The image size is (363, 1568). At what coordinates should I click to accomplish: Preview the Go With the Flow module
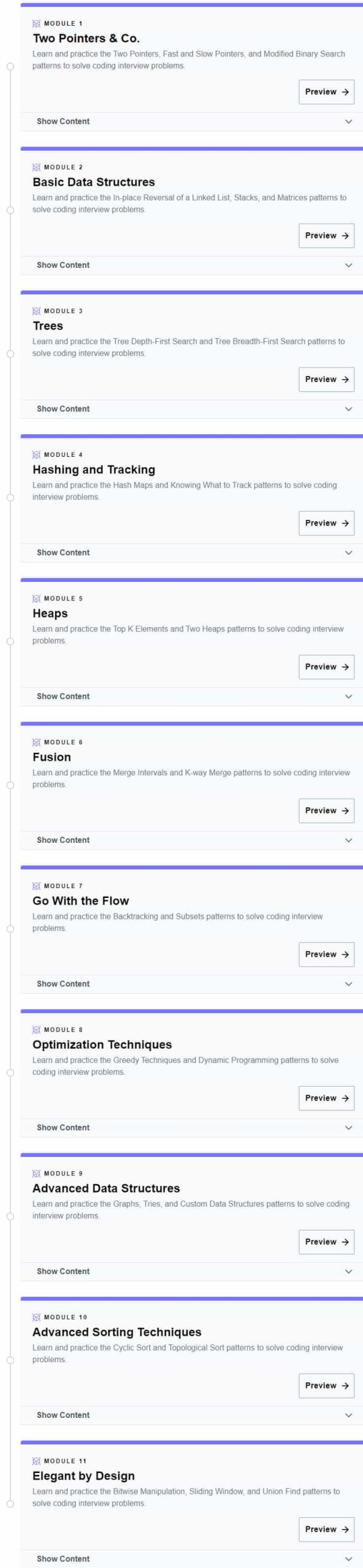(x=326, y=954)
